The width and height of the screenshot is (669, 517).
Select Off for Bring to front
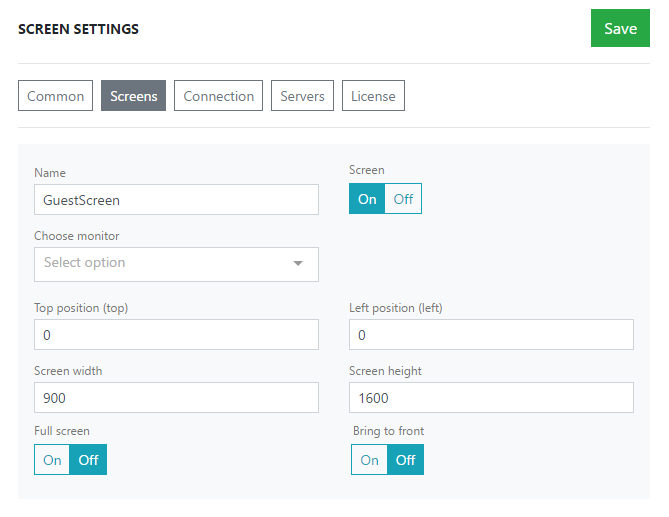click(405, 460)
